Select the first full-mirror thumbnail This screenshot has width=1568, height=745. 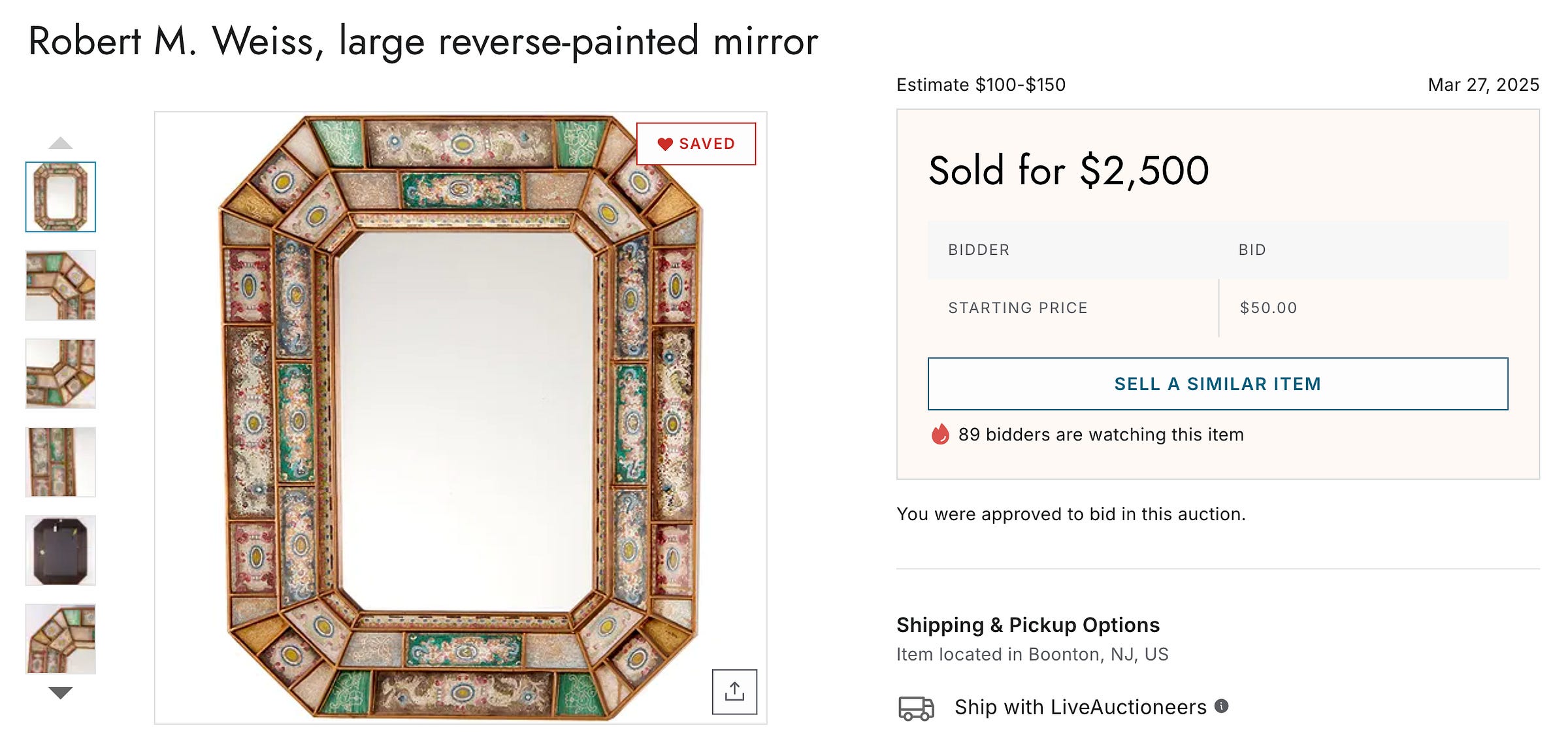tap(61, 197)
